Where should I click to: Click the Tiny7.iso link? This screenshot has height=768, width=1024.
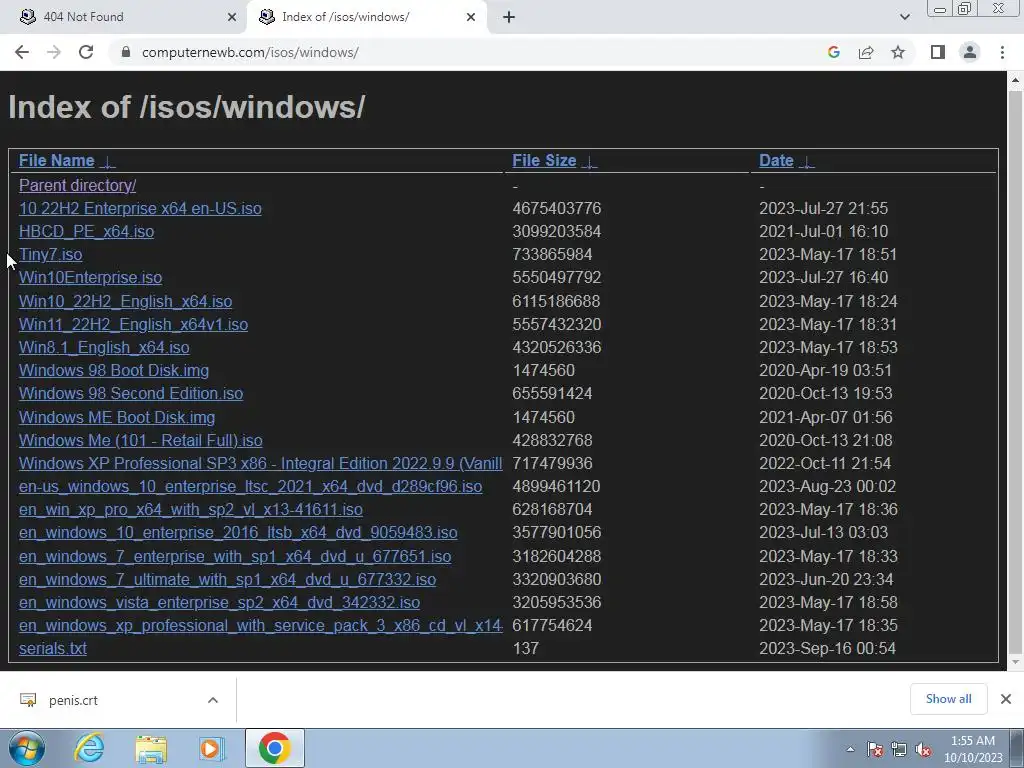pyautogui.click(x=50, y=255)
